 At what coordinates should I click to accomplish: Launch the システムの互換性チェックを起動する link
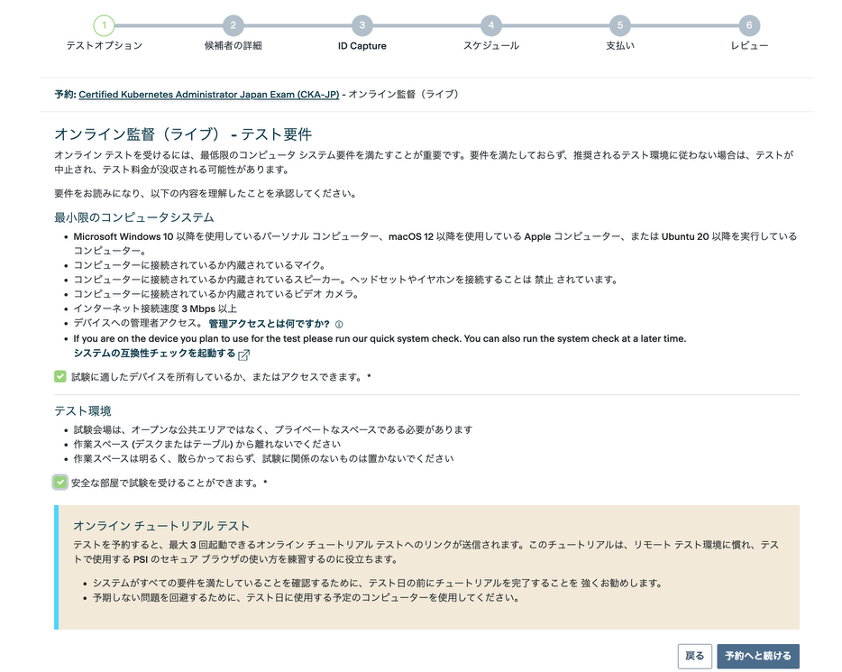click(154, 353)
